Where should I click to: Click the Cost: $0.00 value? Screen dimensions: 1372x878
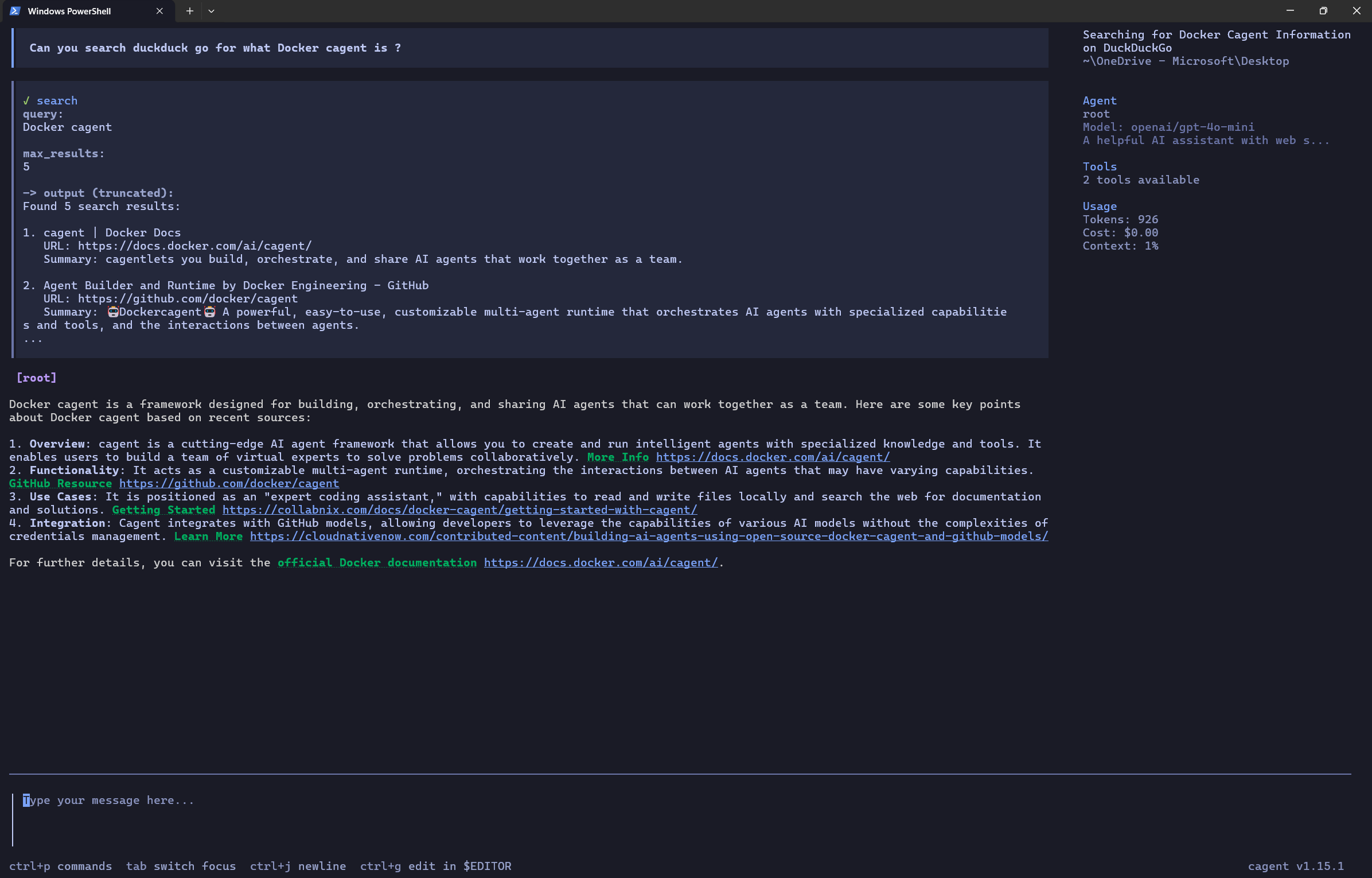coord(1120,233)
